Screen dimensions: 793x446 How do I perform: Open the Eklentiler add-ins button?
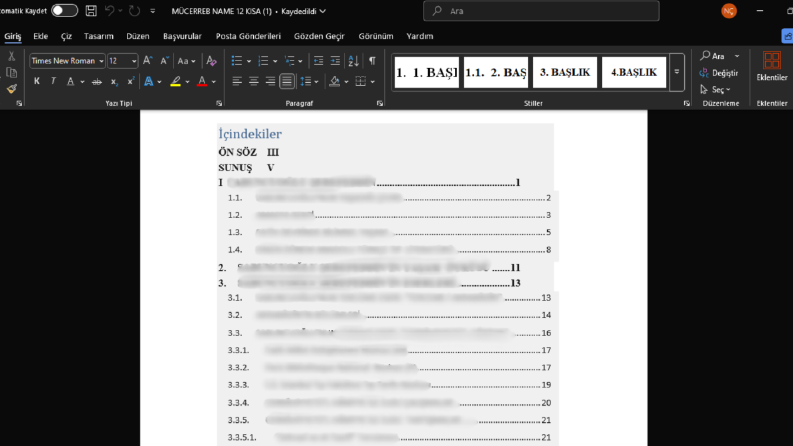point(772,66)
